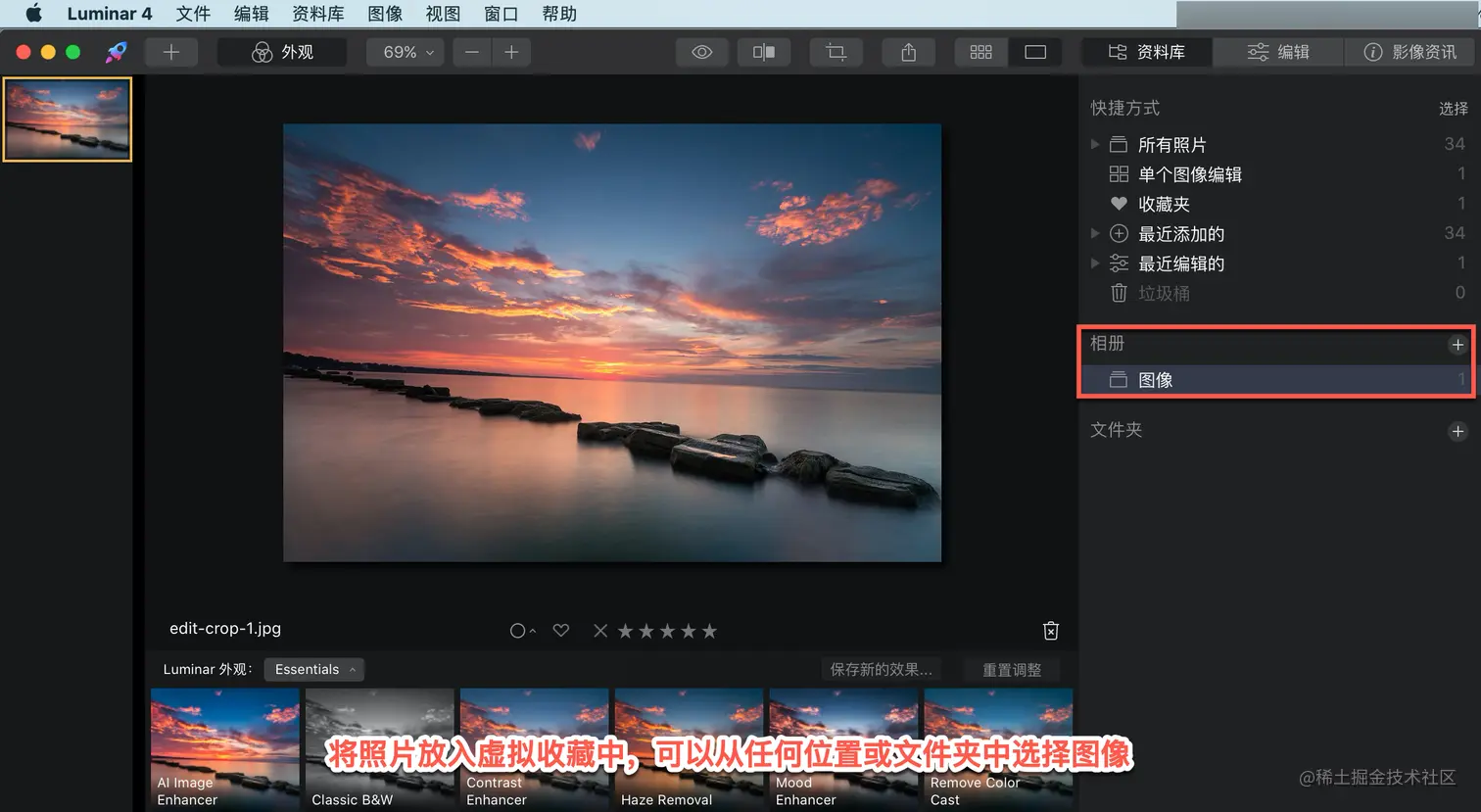Open the 图像 menu in the menu bar

385,14
